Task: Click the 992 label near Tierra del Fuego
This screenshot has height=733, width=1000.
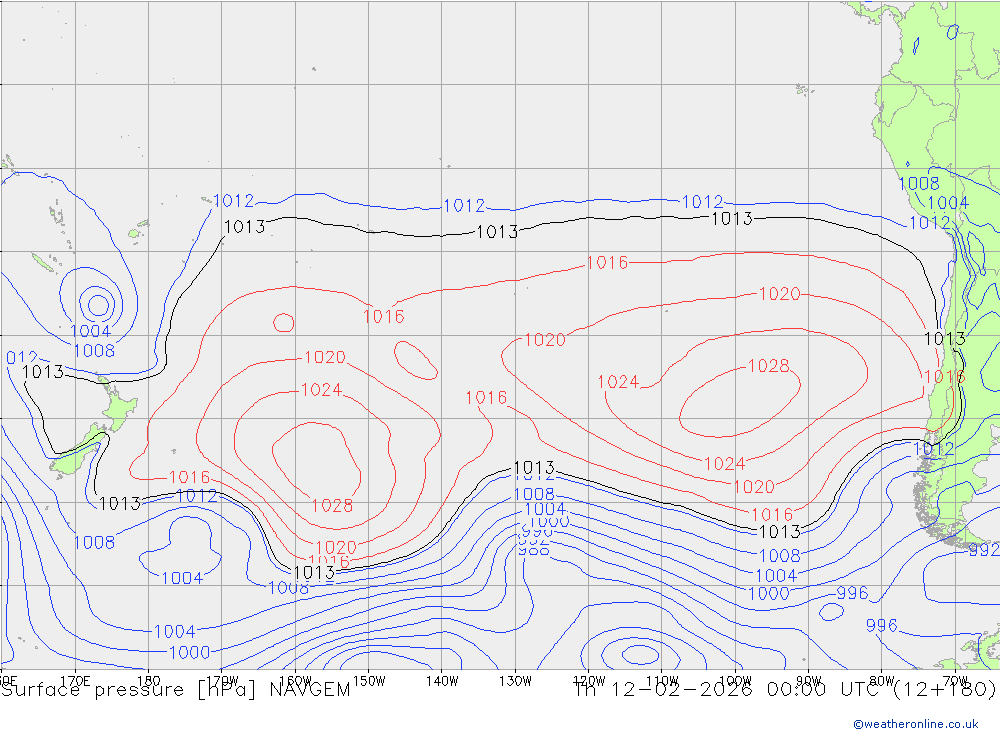Action: (983, 550)
